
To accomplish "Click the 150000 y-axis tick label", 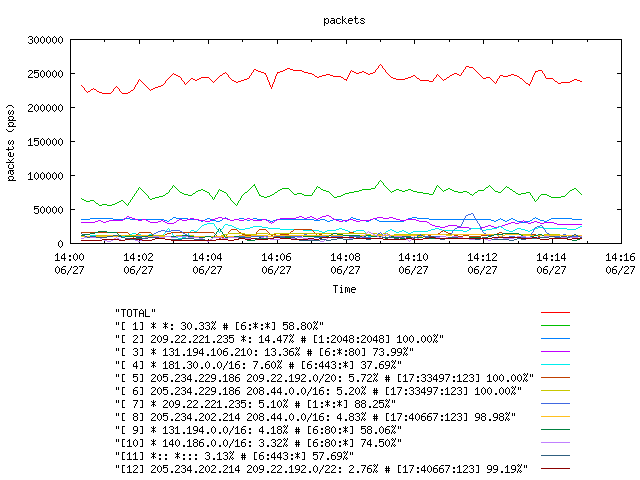I will (45, 142).
